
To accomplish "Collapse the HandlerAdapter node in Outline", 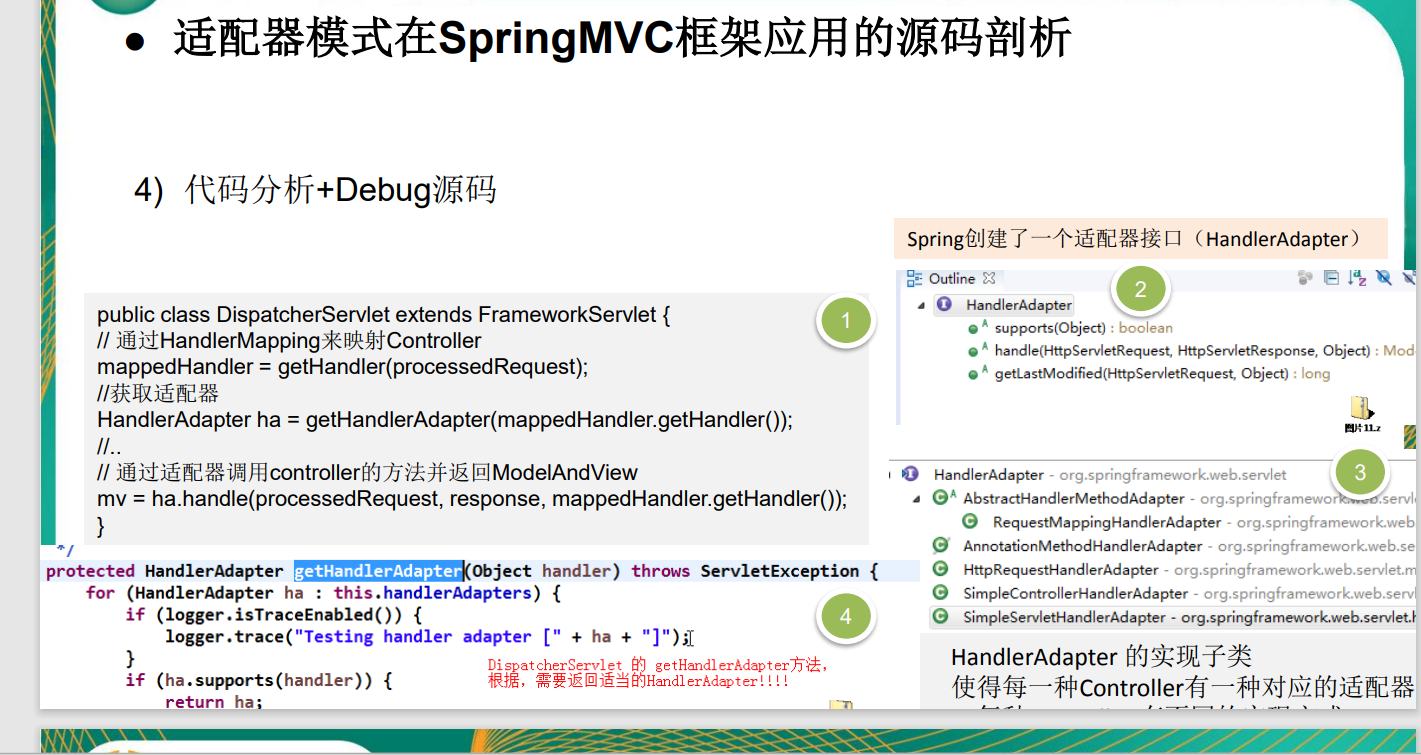I will click(x=921, y=306).
